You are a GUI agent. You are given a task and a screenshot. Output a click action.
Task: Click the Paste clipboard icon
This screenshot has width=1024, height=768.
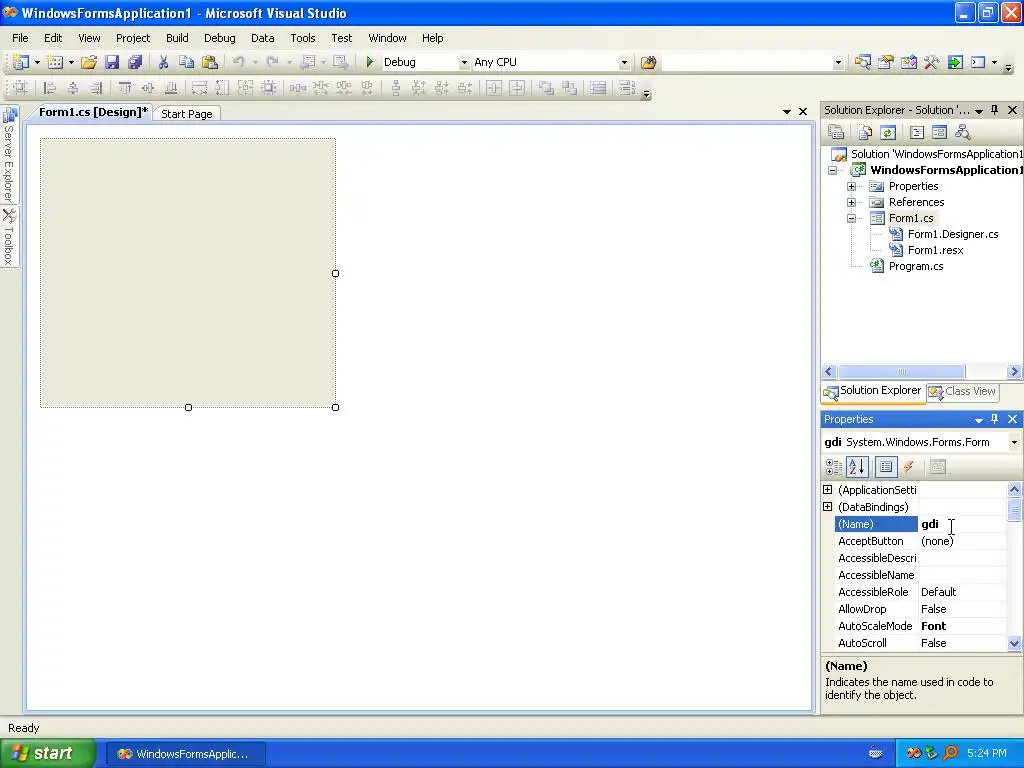point(210,62)
